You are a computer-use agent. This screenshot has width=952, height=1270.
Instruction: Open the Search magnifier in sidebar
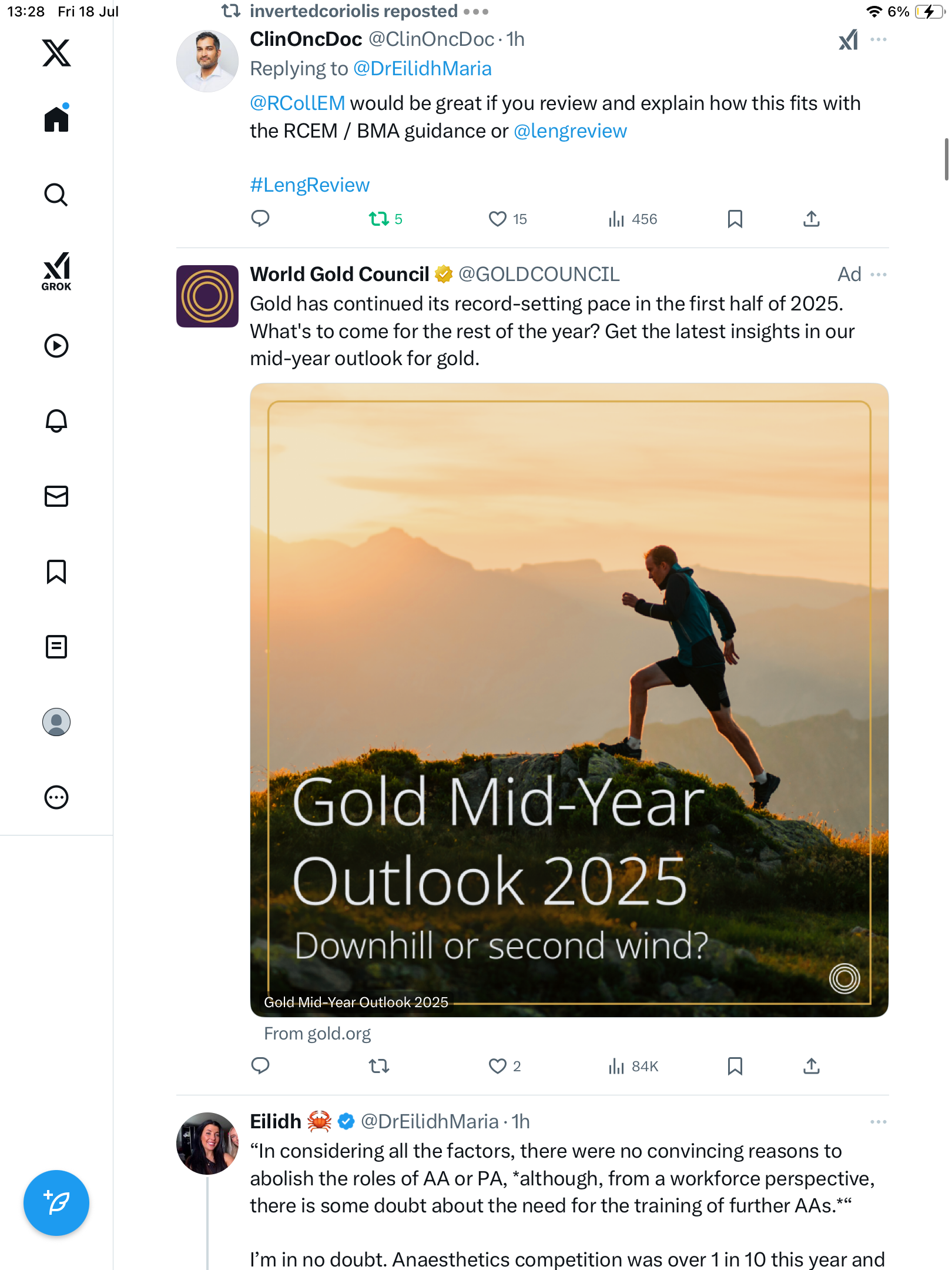56,195
